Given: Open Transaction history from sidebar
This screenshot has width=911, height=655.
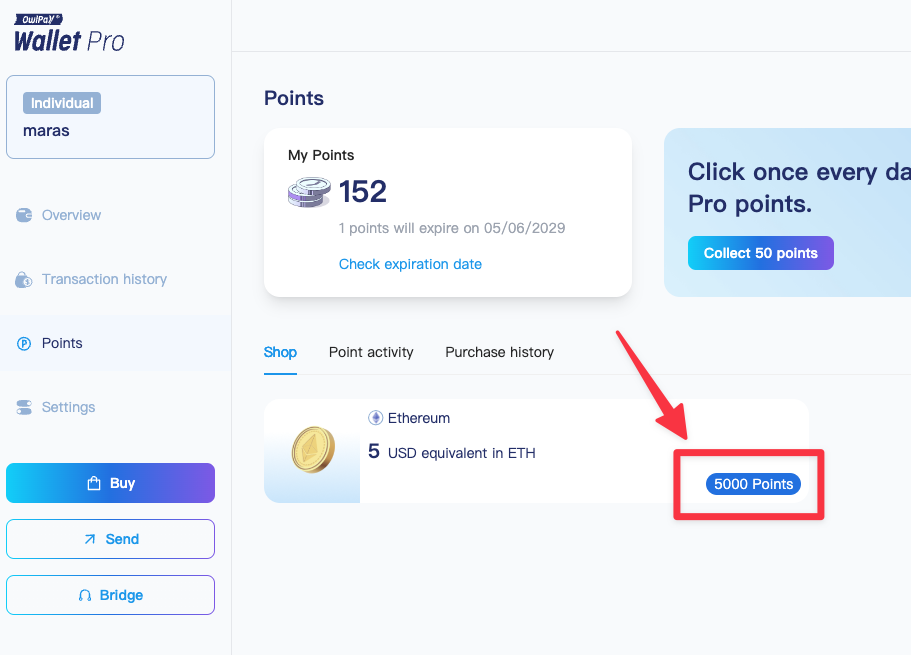Looking at the screenshot, I should (104, 279).
